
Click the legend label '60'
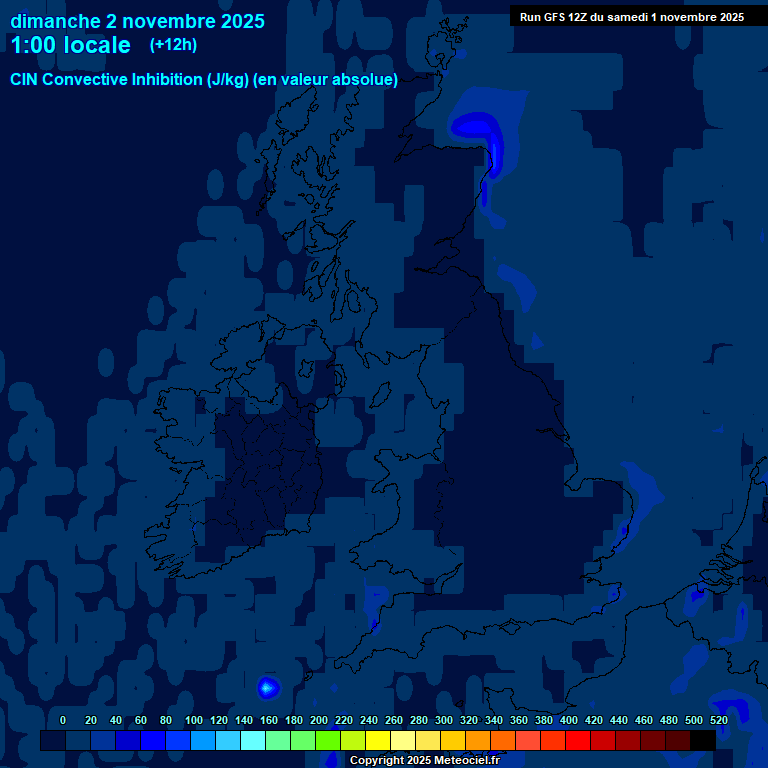(x=141, y=720)
